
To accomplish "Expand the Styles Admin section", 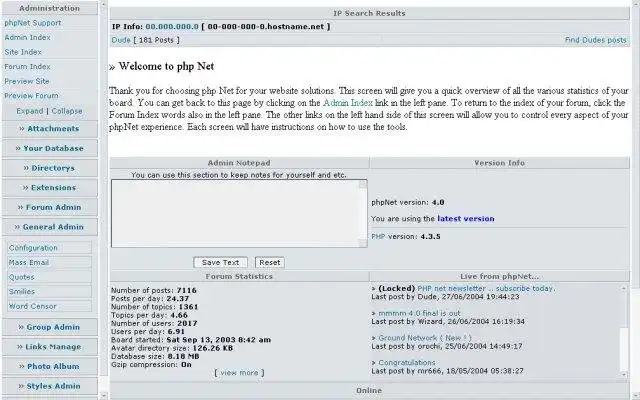I will [x=50, y=386].
